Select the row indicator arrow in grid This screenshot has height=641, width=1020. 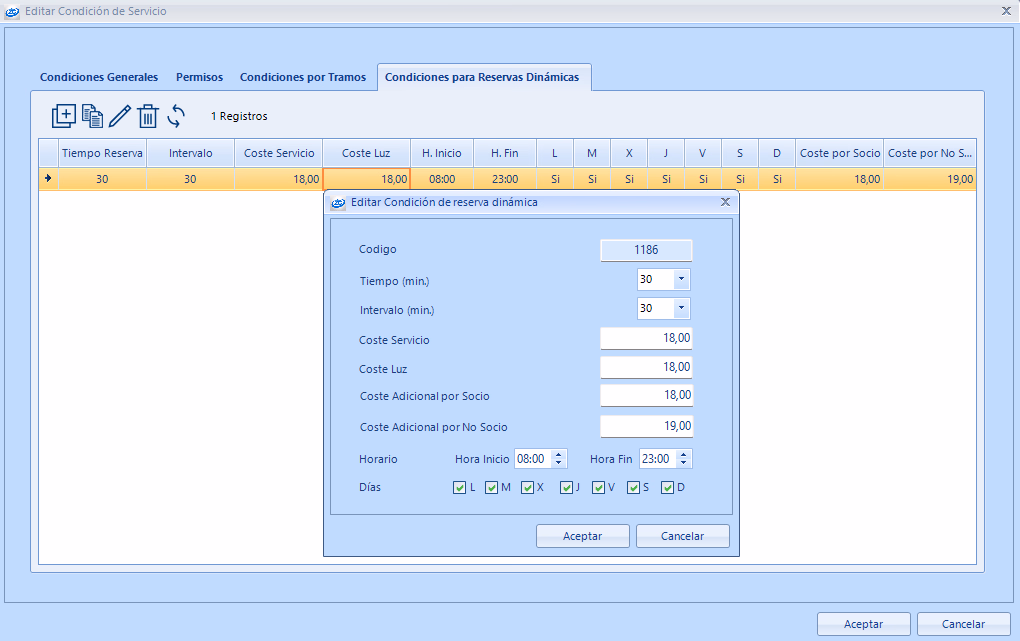[x=48, y=179]
